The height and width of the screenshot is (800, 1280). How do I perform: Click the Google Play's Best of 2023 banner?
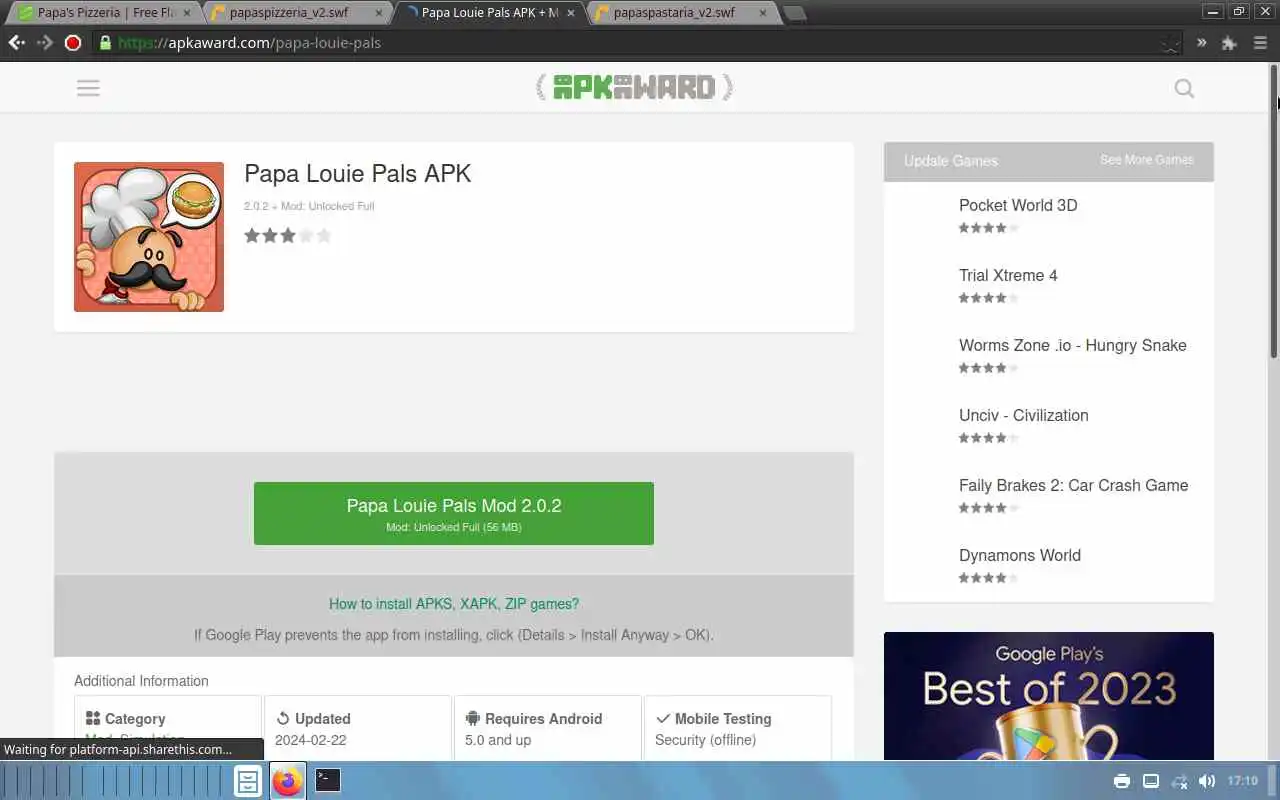coord(1049,696)
